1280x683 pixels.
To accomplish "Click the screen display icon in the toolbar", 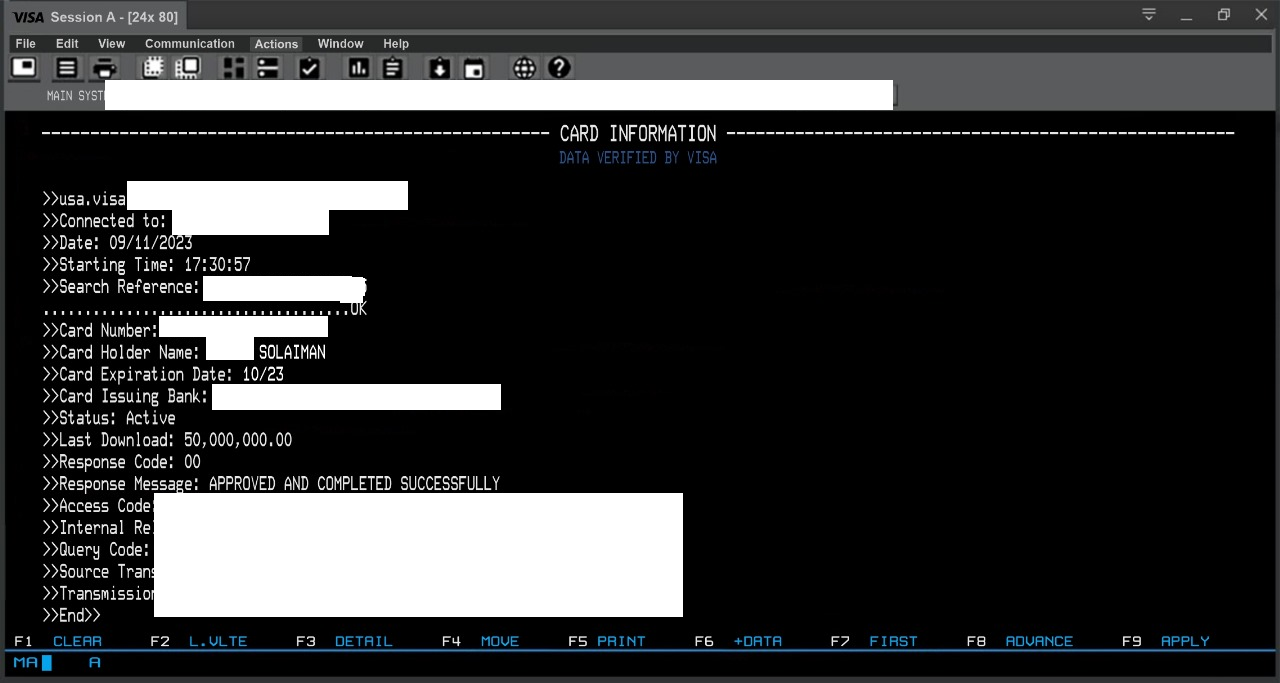I will point(23,67).
